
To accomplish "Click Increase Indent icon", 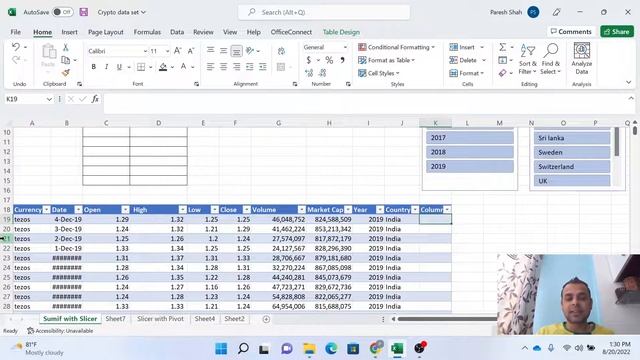I will click(262, 67).
